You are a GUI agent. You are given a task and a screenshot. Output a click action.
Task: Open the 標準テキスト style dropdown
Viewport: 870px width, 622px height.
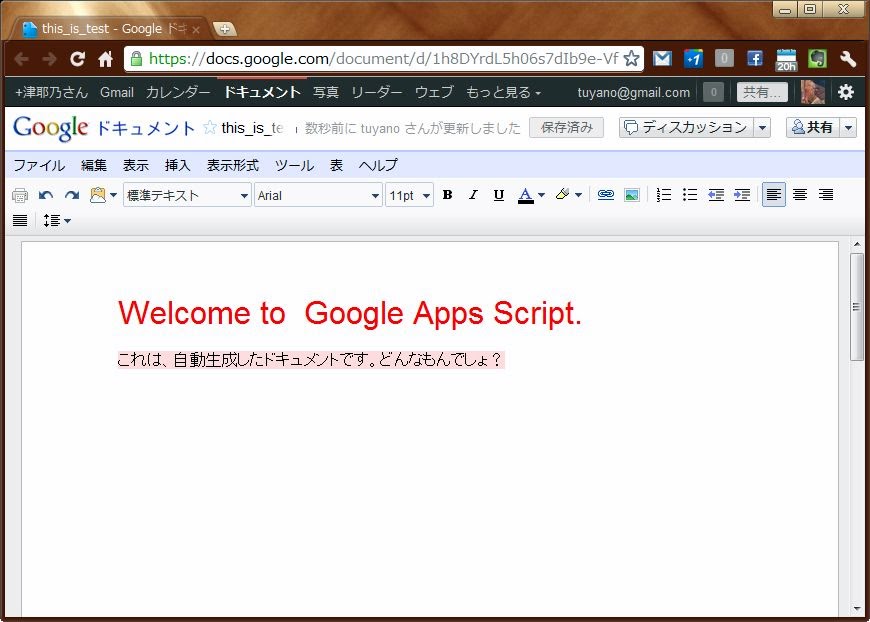187,195
